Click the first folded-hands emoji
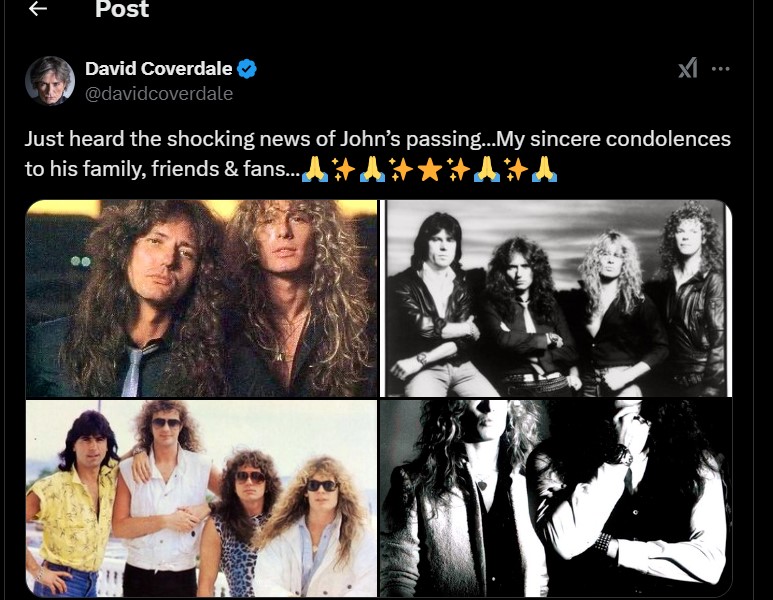773x600 pixels. [314, 170]
